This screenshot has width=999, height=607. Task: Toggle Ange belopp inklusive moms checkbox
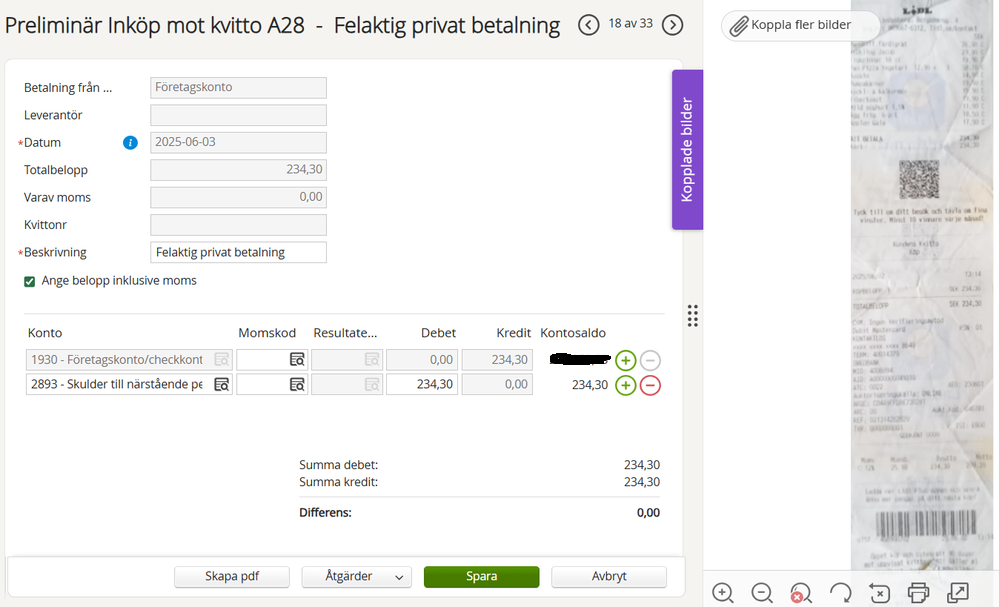pyautogui.click(x=29, y=282)
